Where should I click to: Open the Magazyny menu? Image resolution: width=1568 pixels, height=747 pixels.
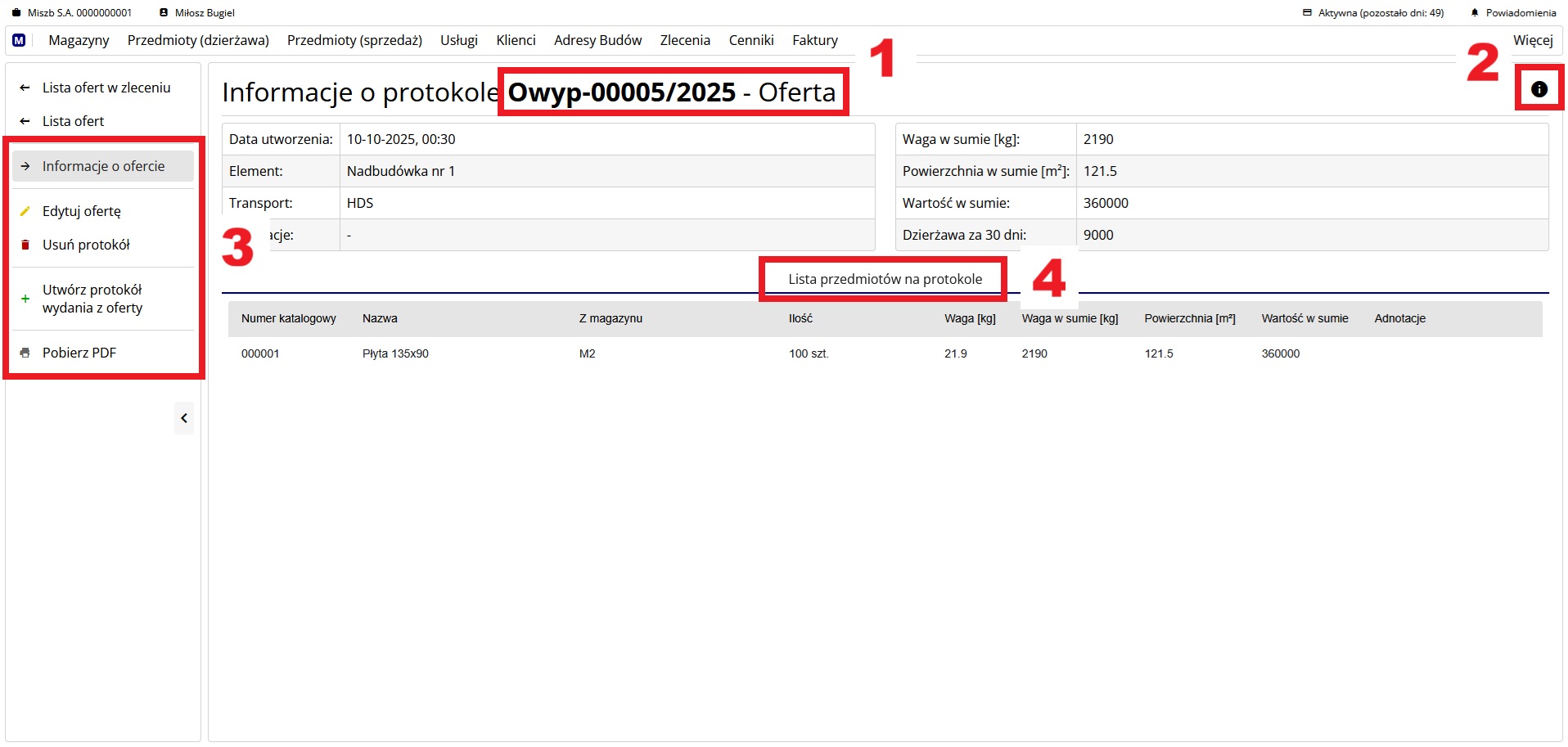click(79, 40)
